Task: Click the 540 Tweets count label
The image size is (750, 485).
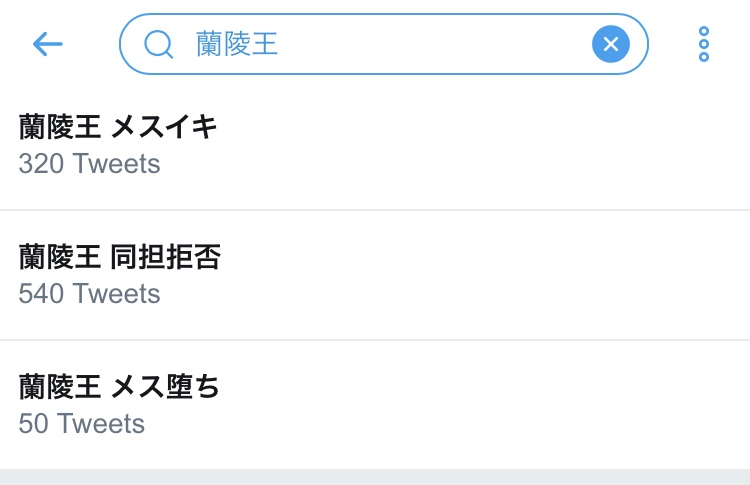Action: (89, 293)
